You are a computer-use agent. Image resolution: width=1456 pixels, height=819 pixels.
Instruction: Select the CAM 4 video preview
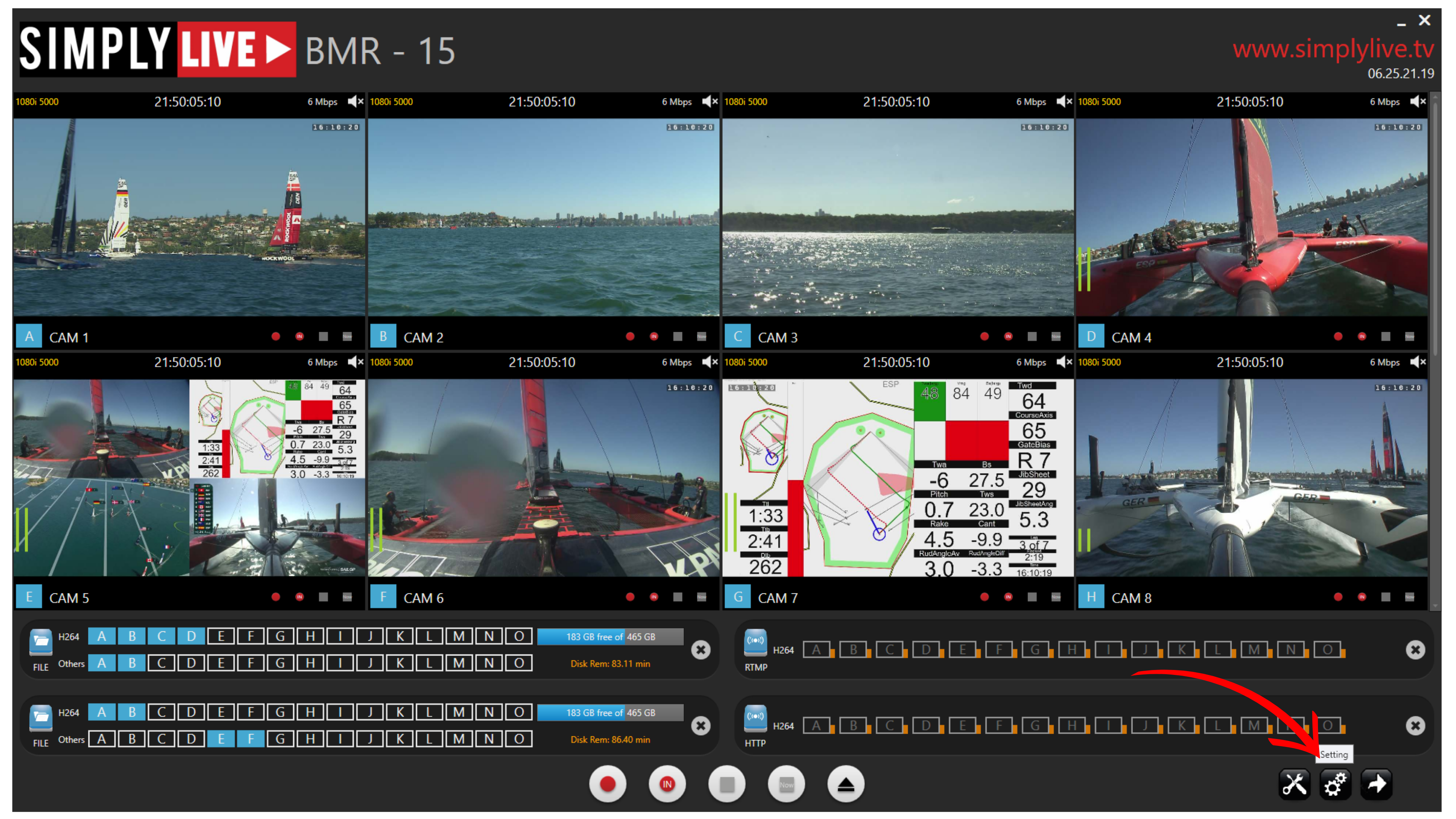pyautogui.click(x=1251, y=217)
